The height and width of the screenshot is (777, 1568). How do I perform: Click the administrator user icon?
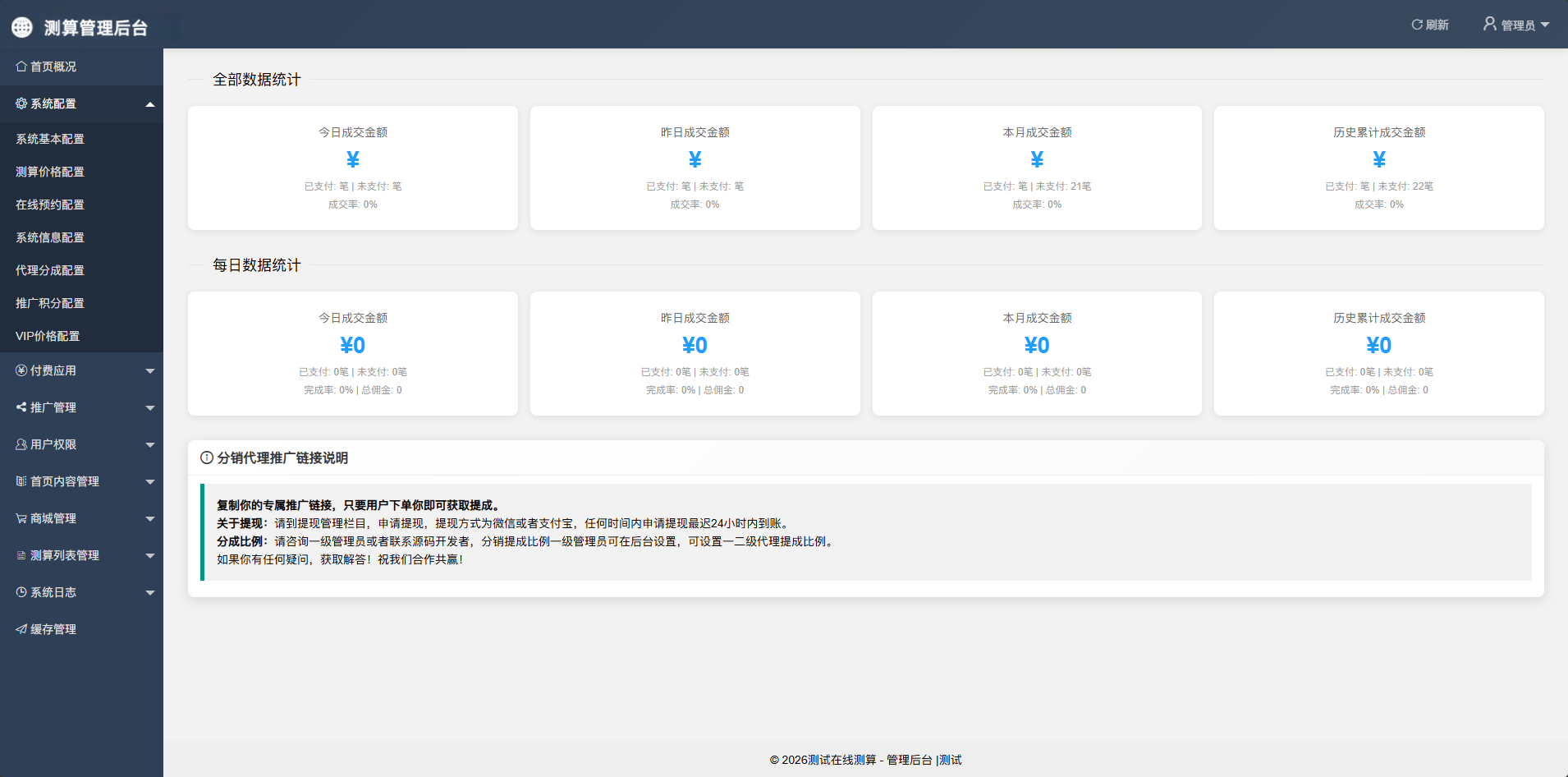point(1489,24)
